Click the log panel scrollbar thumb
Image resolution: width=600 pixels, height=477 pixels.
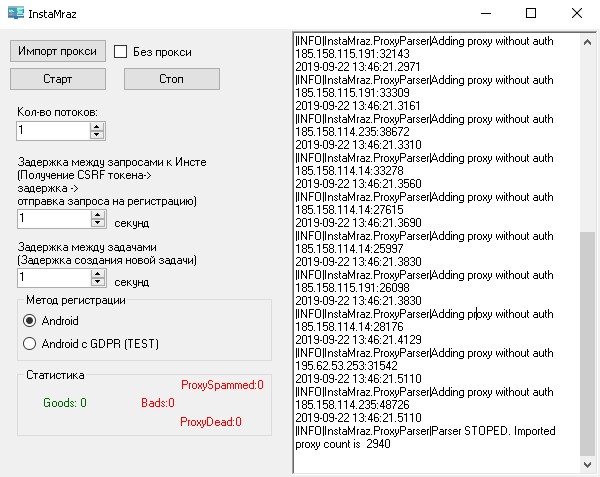(x=585, y=345)
